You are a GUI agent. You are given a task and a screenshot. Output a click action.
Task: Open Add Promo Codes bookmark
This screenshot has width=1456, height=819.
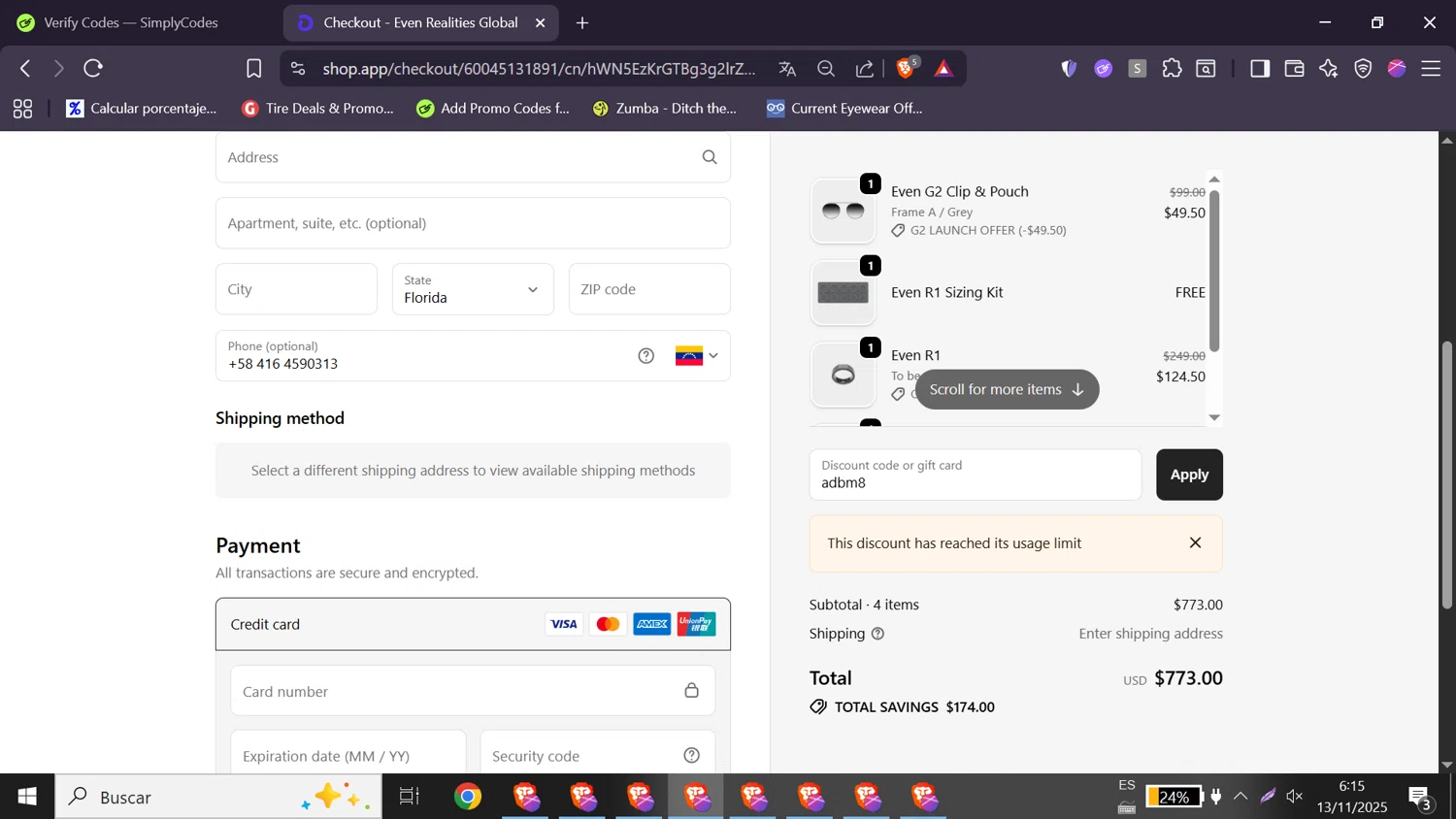(x=493, y=108)
